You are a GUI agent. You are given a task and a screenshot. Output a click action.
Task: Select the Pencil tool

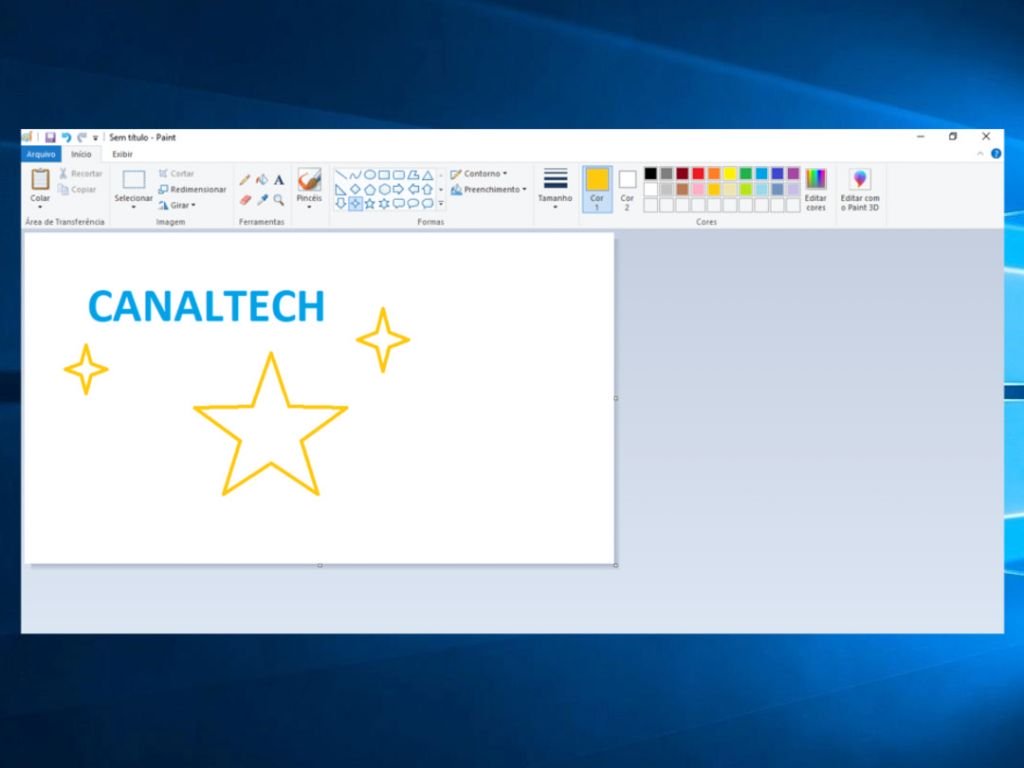point(244,180)
